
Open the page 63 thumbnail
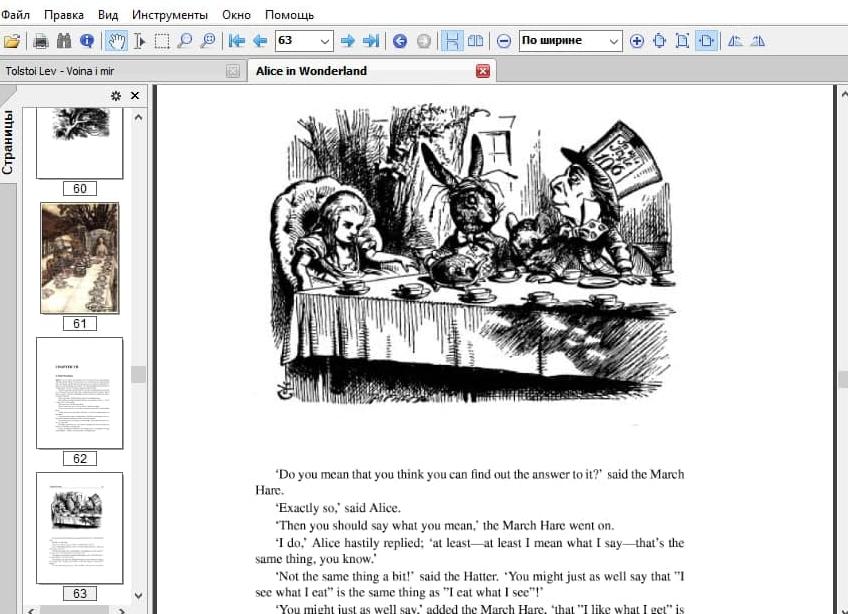tap(80, 528)
